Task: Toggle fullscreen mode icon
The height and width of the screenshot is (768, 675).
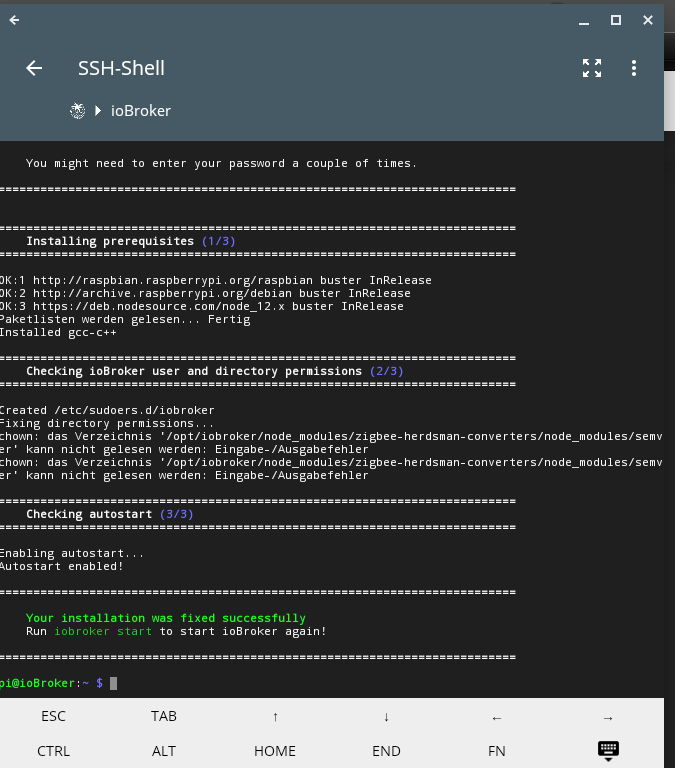Action: coord(592,68)
